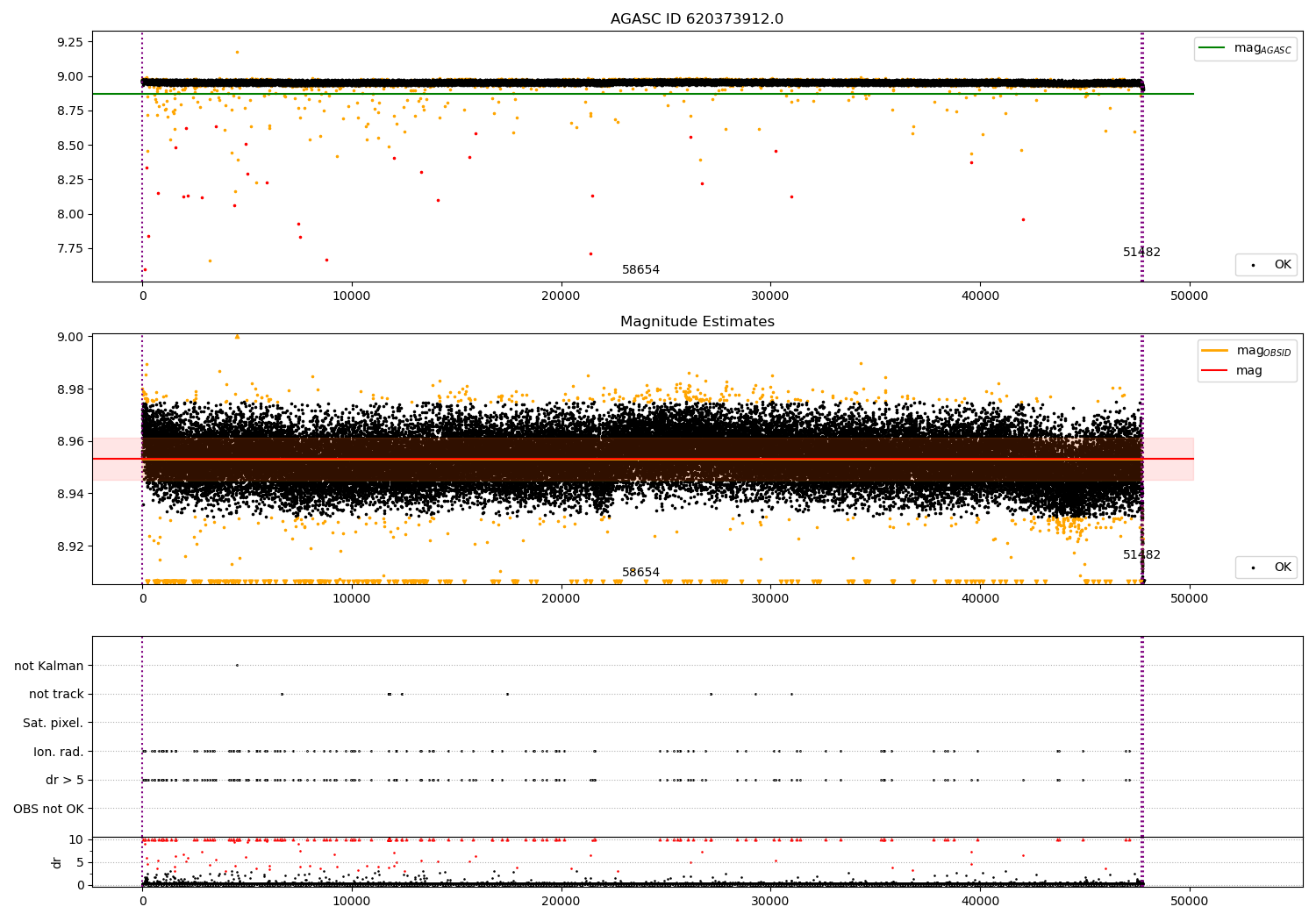The height and width of the screenshot is (921, 1316).
Task: Click the 50000 x-axis tick under the bottom plot
Action: pos(1190,902)
